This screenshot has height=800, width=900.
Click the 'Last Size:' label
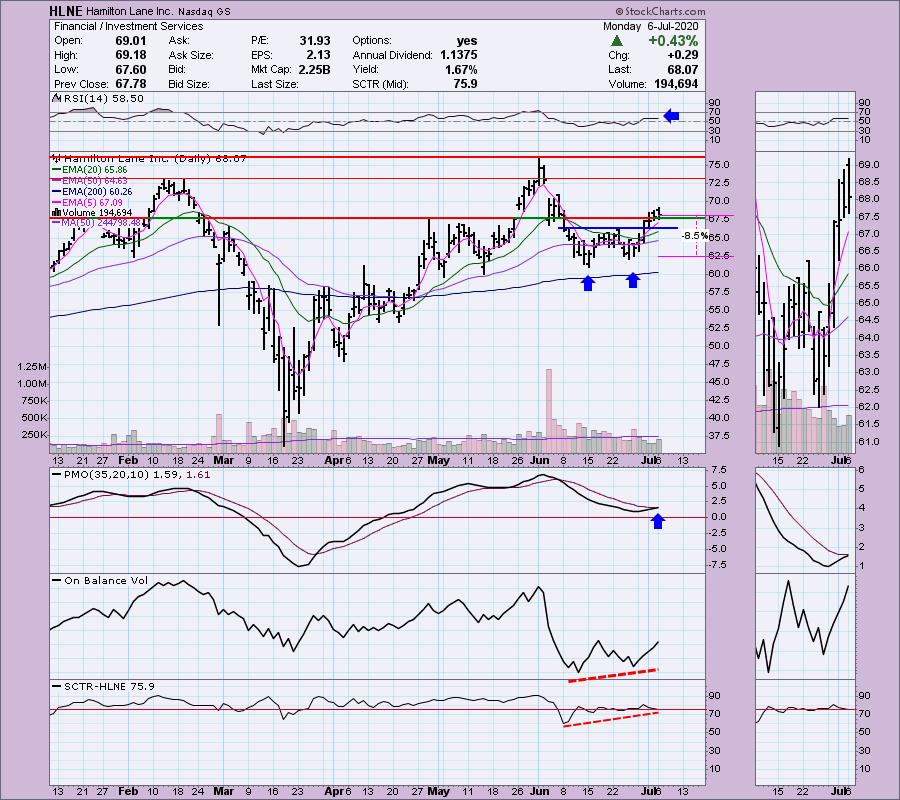point(274,84)
